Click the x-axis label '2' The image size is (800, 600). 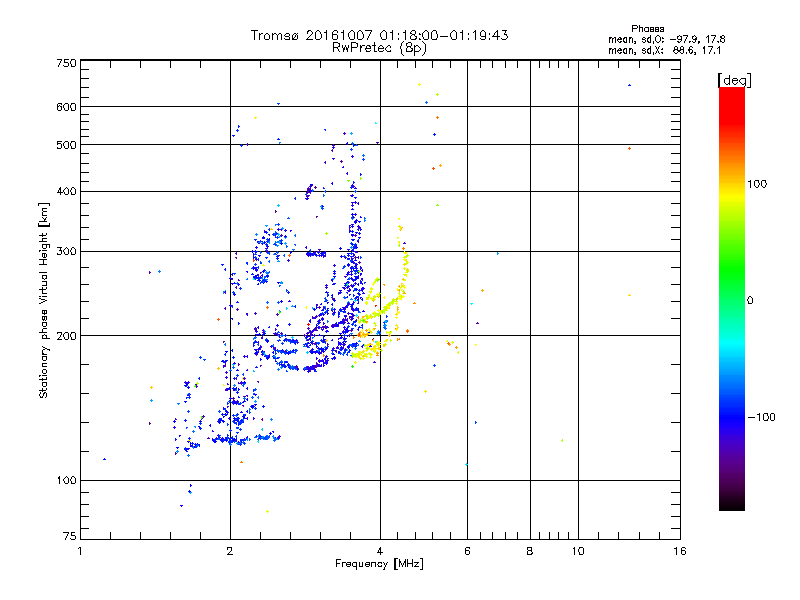(x=230, y=551)
